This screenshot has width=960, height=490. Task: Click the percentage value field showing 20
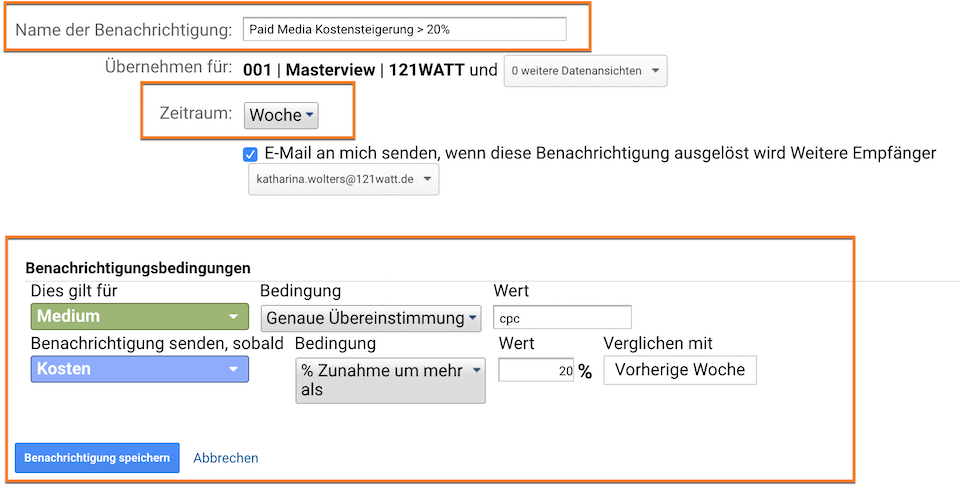536,370
